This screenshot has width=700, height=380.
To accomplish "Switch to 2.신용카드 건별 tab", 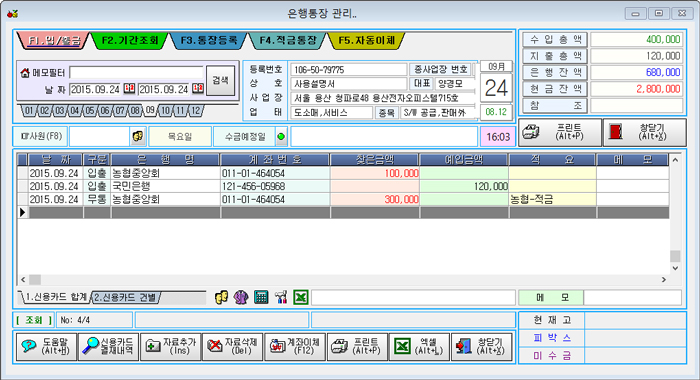I will pos(125,297).
